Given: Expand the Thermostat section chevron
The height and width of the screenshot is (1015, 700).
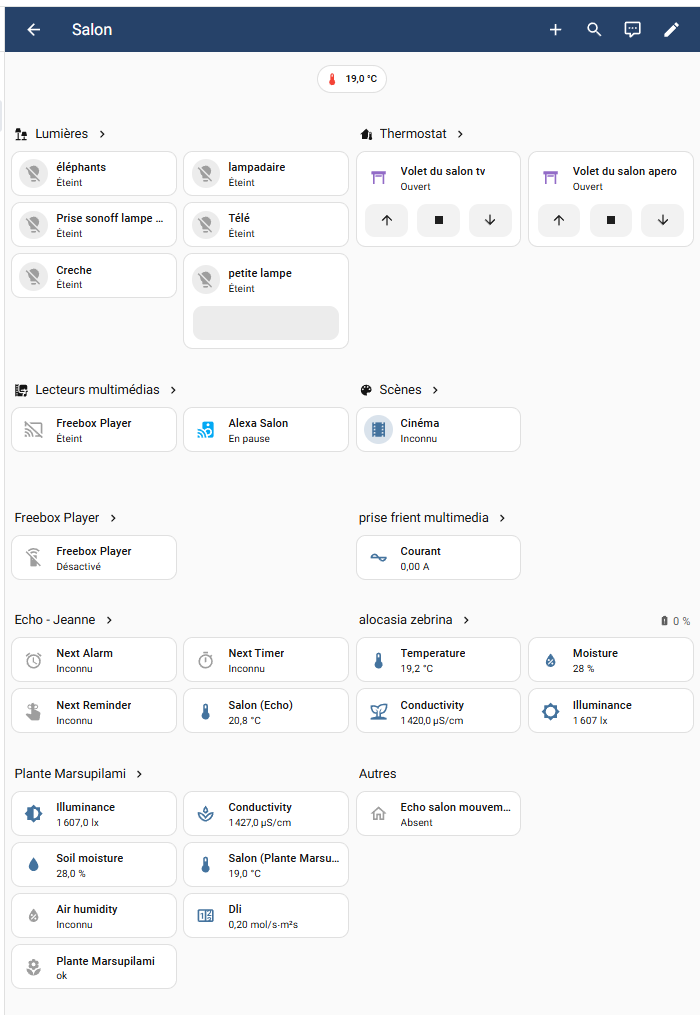Looking at the screenshot, I should click(460, 134).
